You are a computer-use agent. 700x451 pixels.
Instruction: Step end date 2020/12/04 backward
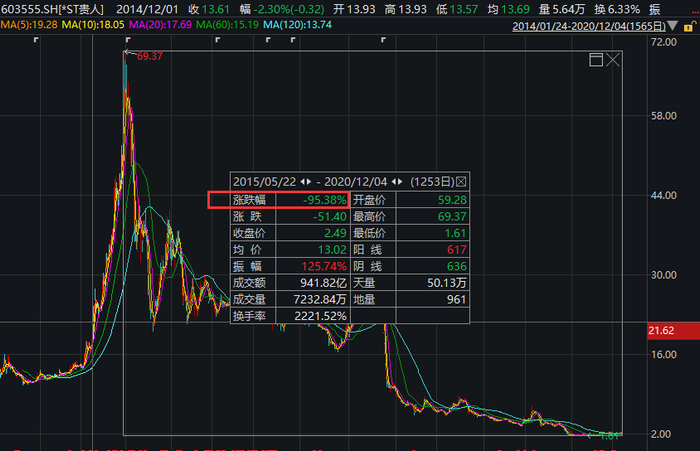[x=394, y=182]
